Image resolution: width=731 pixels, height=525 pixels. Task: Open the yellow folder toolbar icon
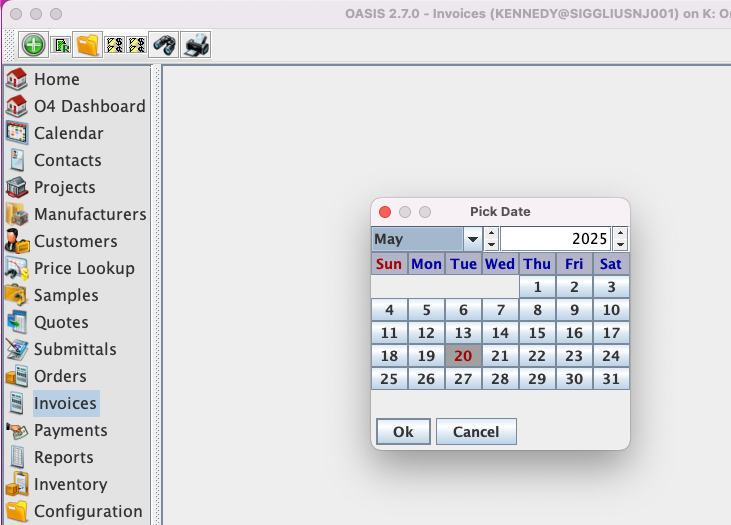click(x=88, y=45)
